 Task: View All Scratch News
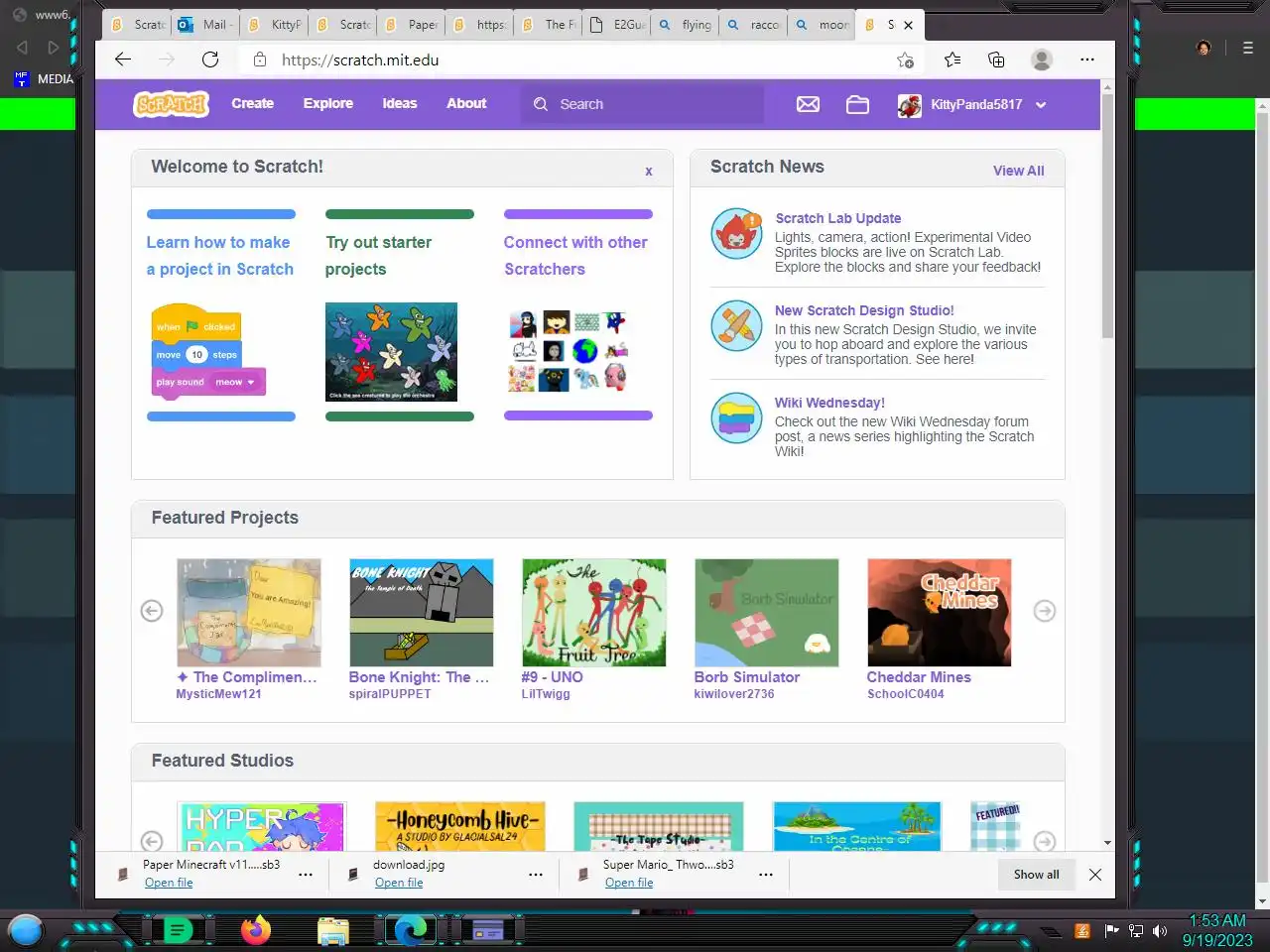[x=1019, y=171]
